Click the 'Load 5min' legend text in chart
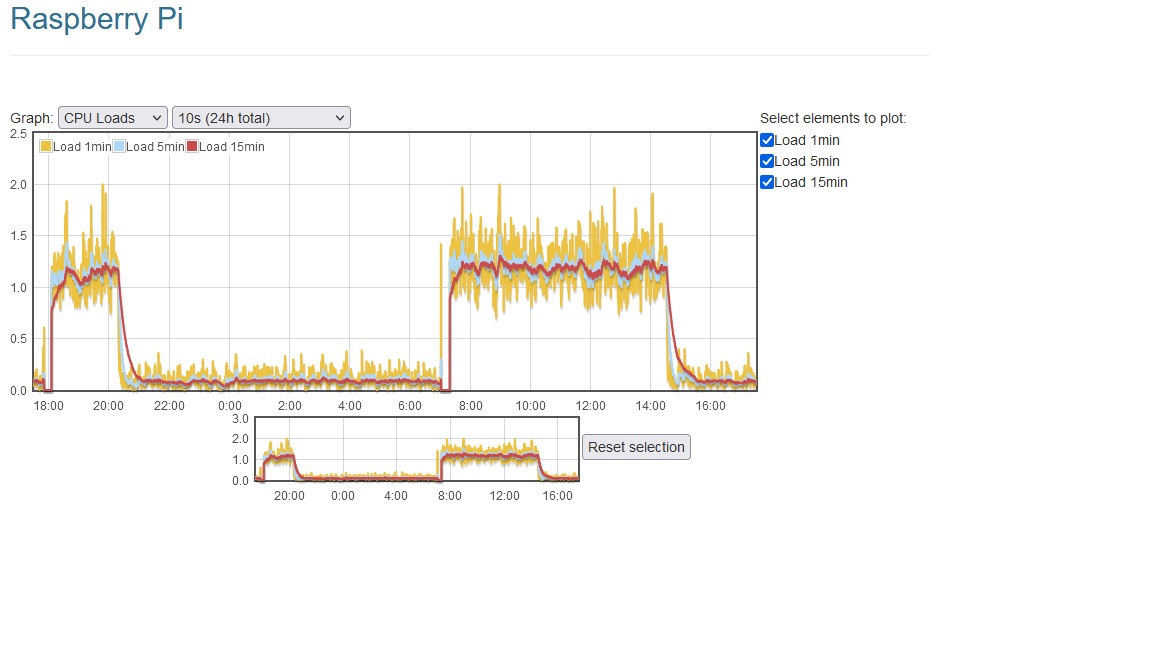 (x=155, y=147)
